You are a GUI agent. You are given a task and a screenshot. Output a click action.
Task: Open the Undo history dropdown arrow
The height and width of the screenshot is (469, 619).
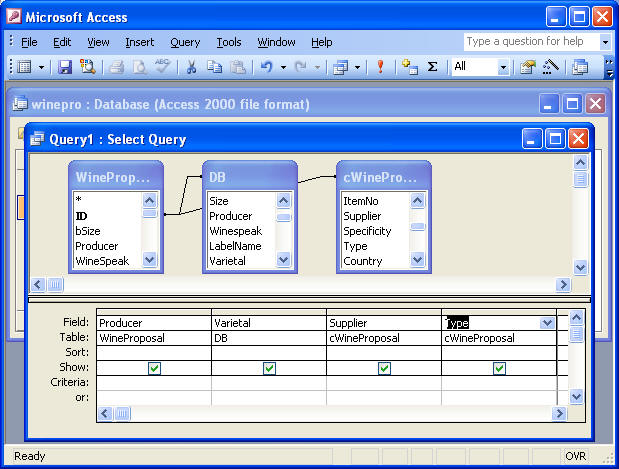283,67
